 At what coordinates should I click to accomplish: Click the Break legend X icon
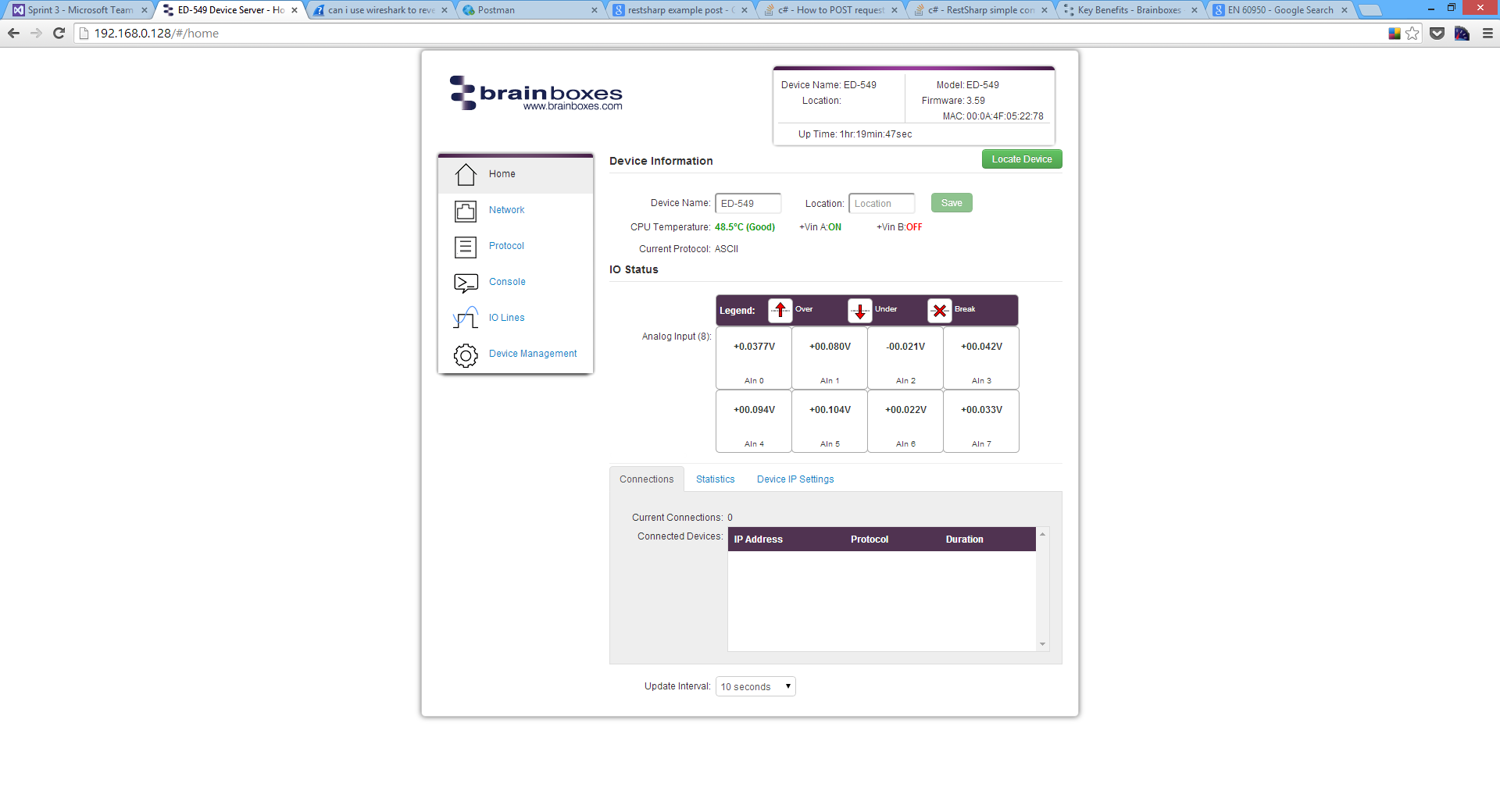939,310
